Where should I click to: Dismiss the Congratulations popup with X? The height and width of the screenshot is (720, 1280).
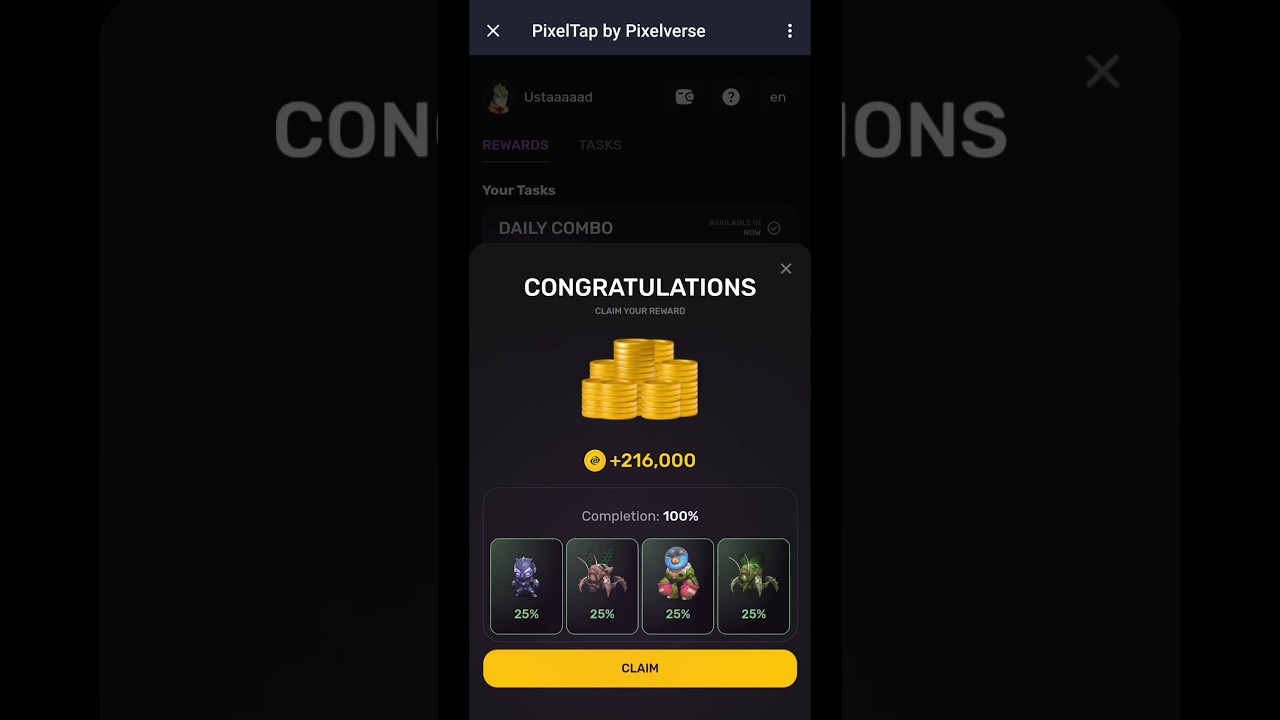point(786,268)
